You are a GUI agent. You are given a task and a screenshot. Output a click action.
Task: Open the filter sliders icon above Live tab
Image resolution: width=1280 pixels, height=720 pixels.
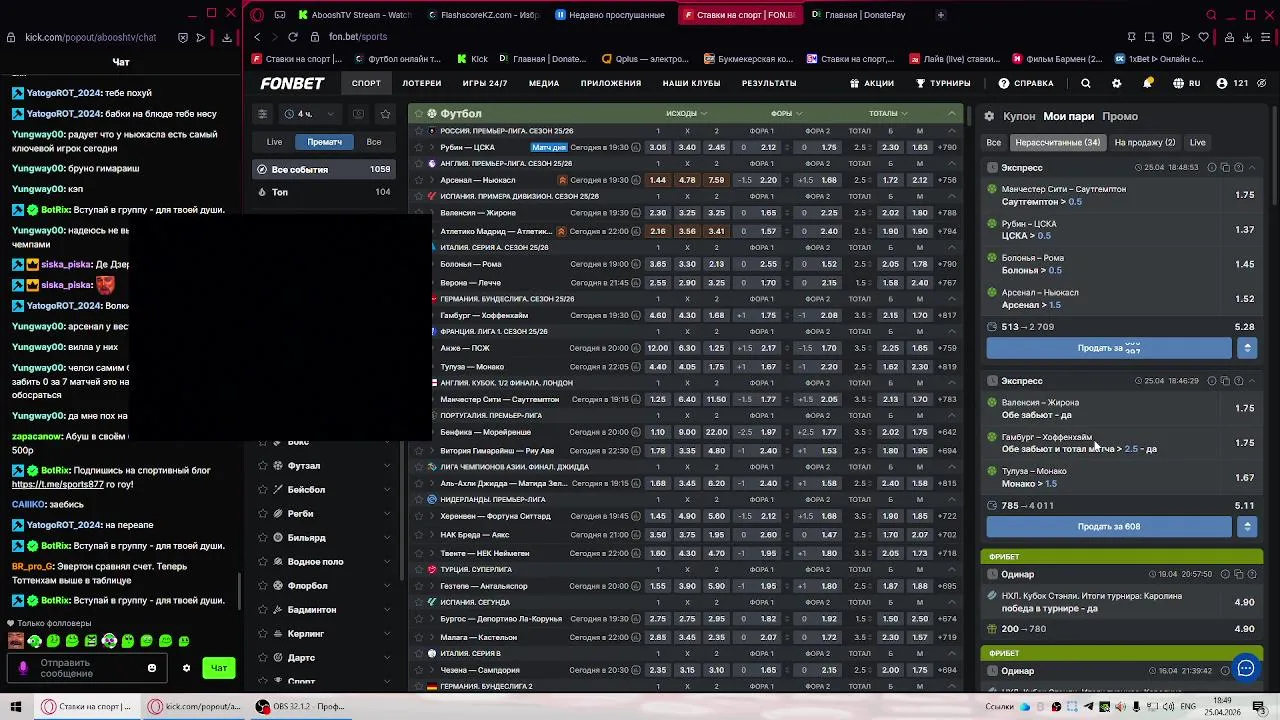point(262,114)
